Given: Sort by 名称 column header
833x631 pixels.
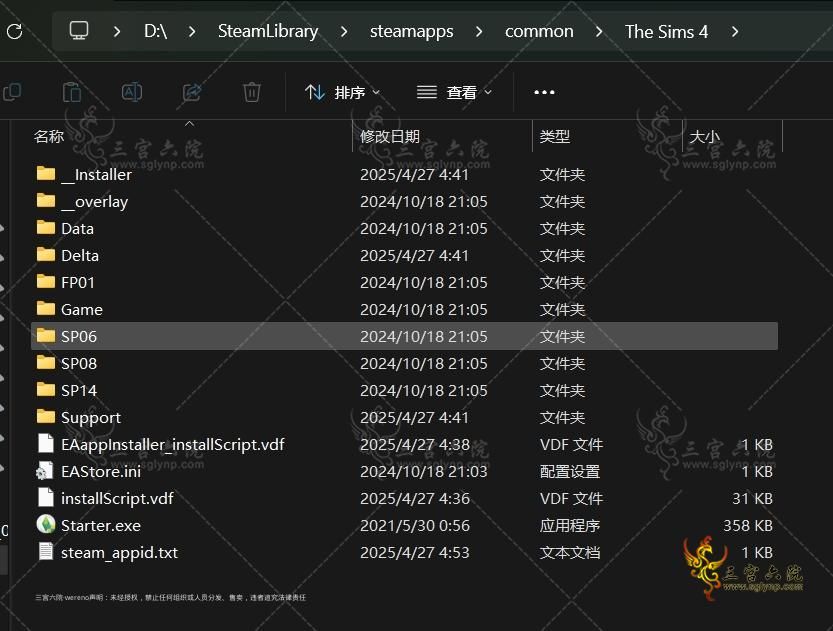Looking at the screenshot, I should [48, 137].
